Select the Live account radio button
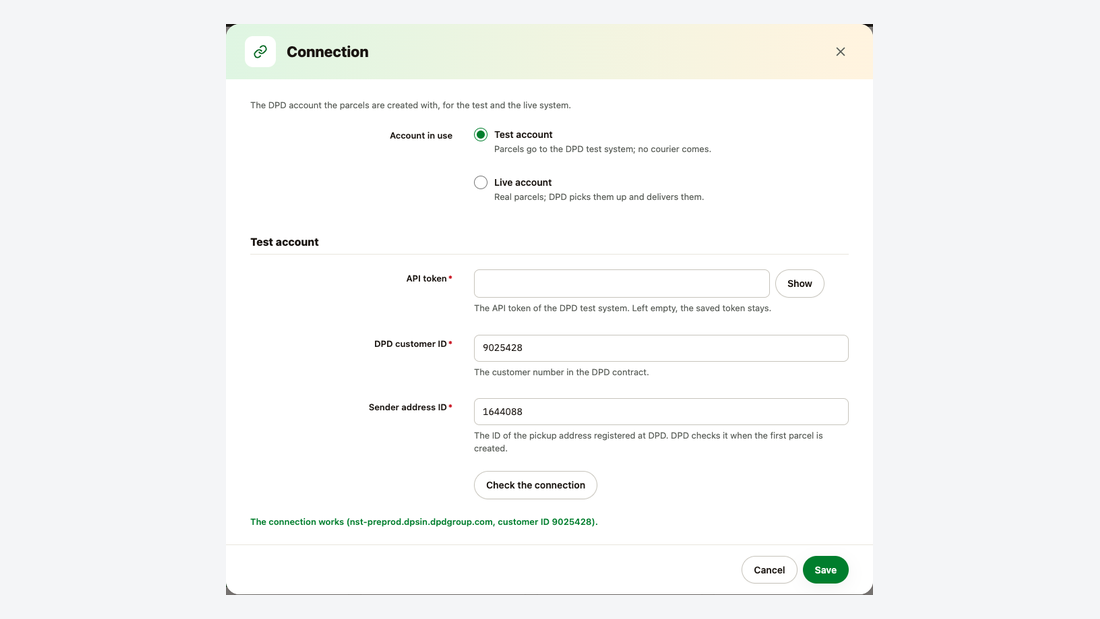This screenshot has width=1100, height=619. click(x=481, y=182)
